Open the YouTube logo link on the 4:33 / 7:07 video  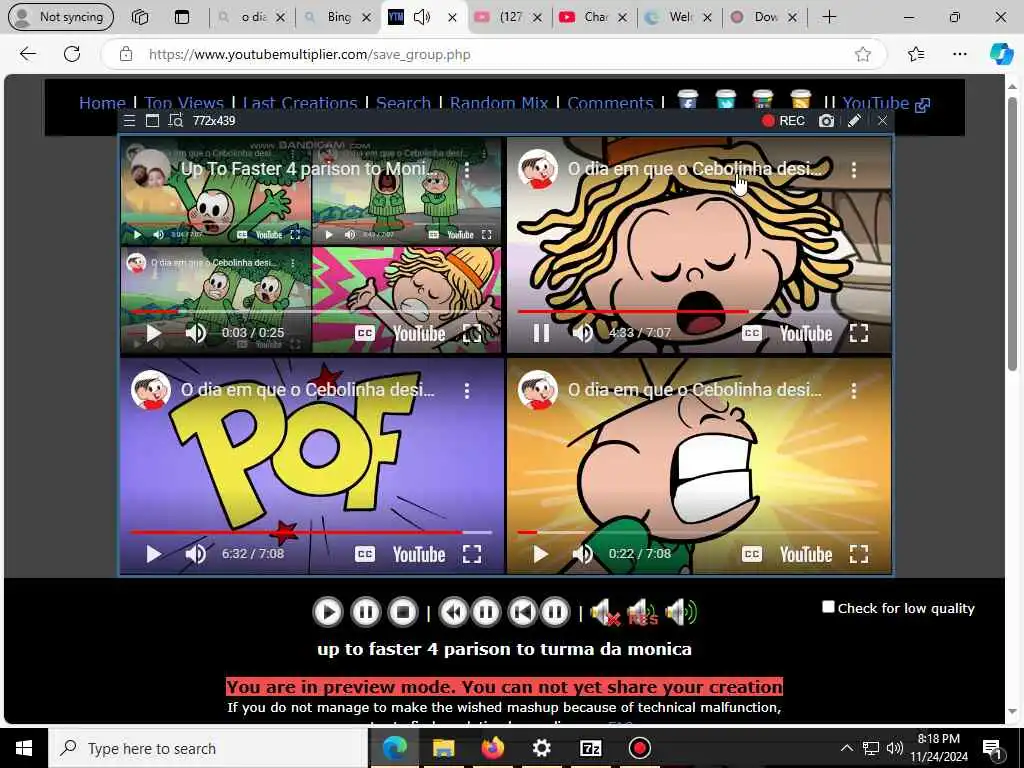coord(806,334)
